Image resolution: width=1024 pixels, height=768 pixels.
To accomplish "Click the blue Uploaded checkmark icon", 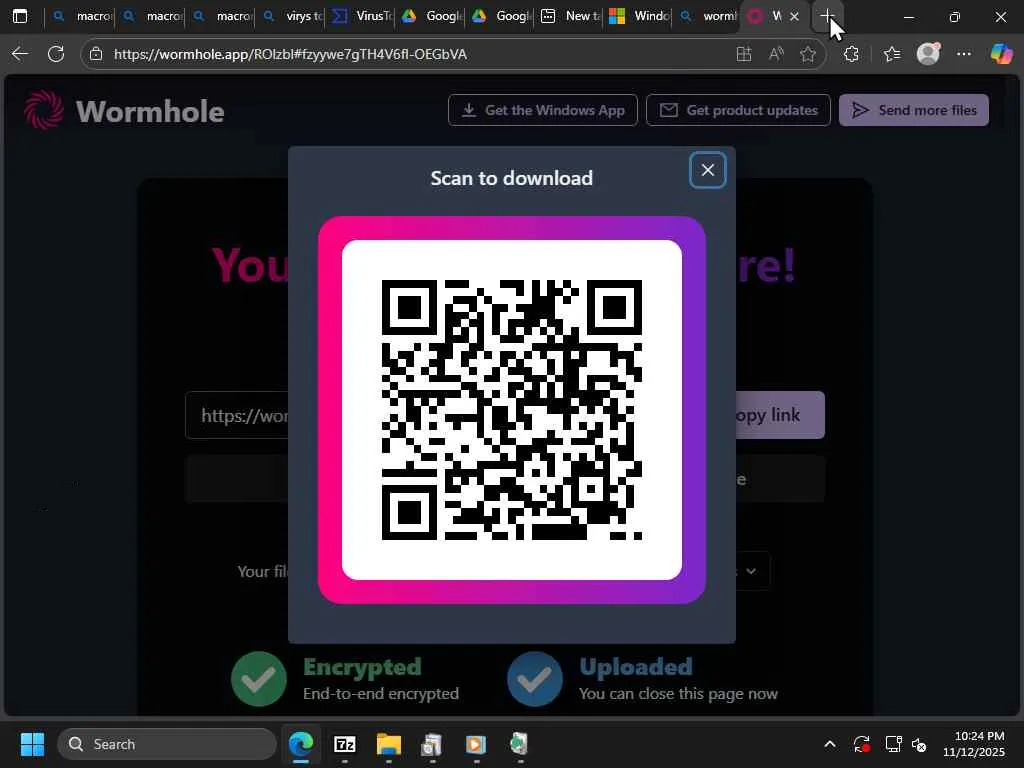I will pyautogui.click(x=535, y=679).
